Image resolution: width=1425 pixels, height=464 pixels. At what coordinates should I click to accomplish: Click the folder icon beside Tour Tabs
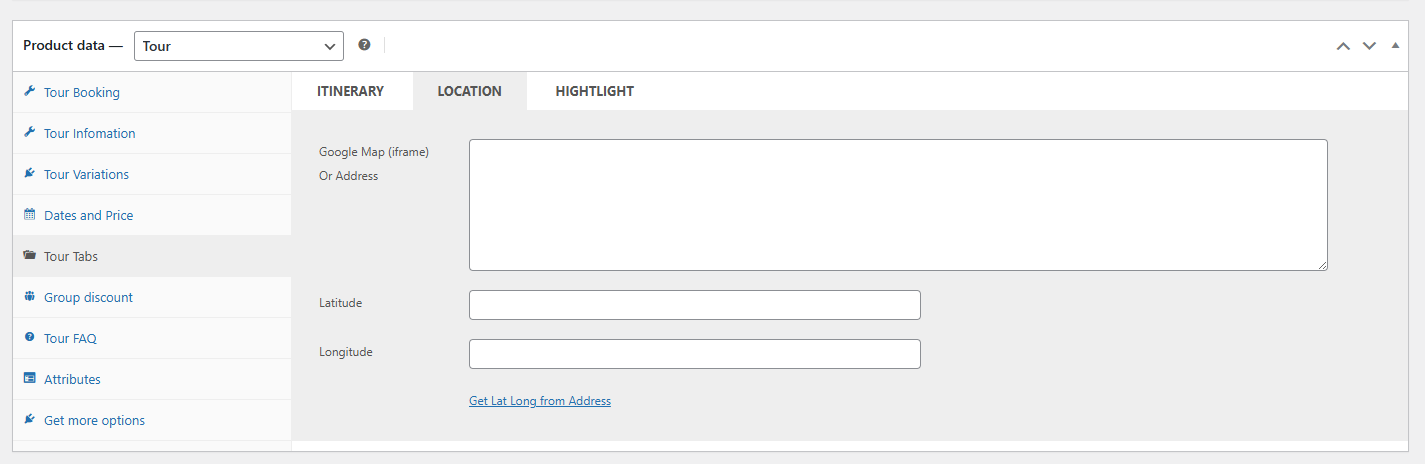tap(29, 256)
